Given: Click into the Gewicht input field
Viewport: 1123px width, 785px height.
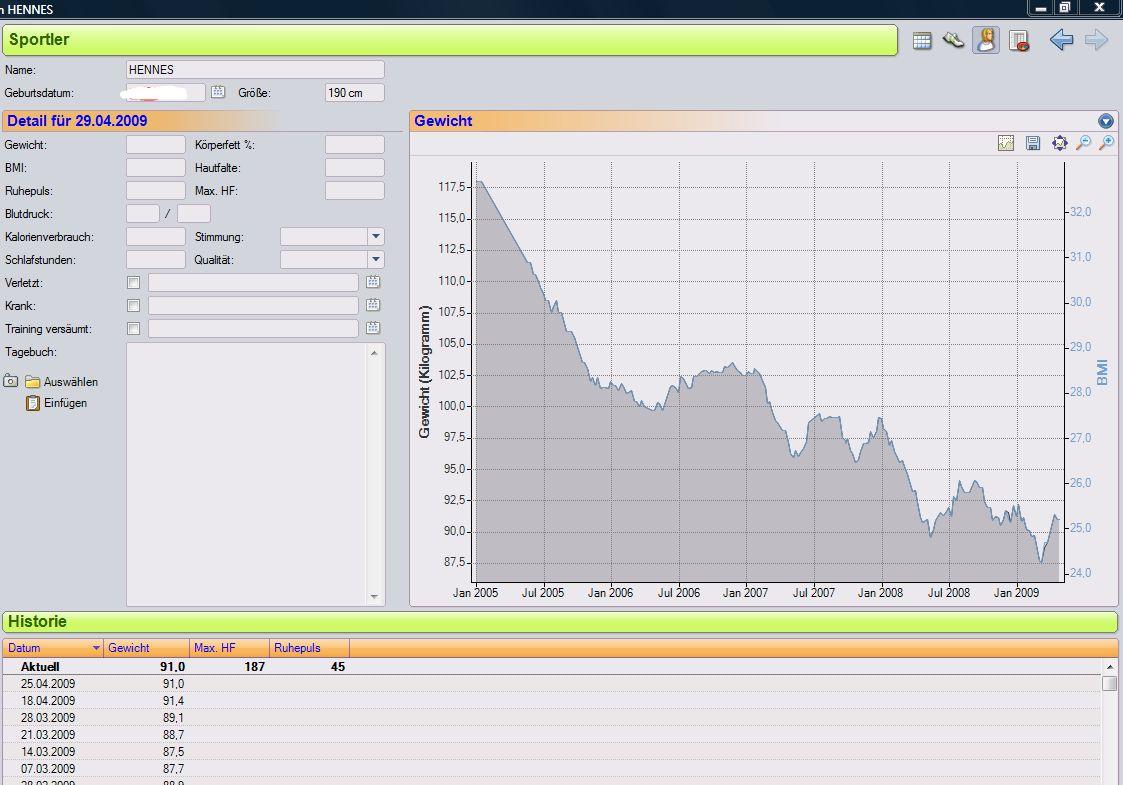Looking at the screenshot, I should [x=155, y=145].
